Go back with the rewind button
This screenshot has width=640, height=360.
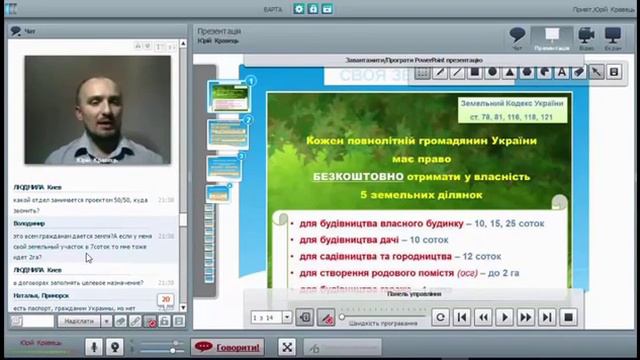pos(483,317)
